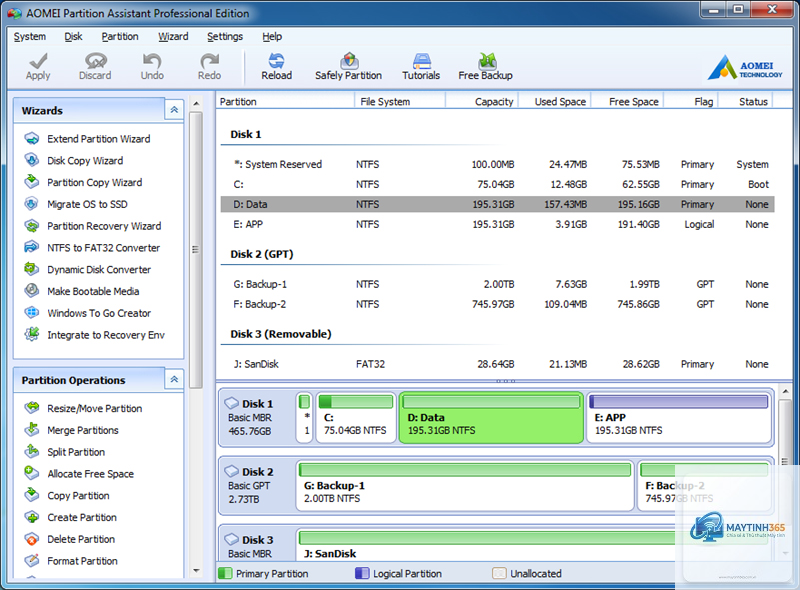800x590 pixels.
Task: Sort by Capacity column header
Action: click(482, 101)
